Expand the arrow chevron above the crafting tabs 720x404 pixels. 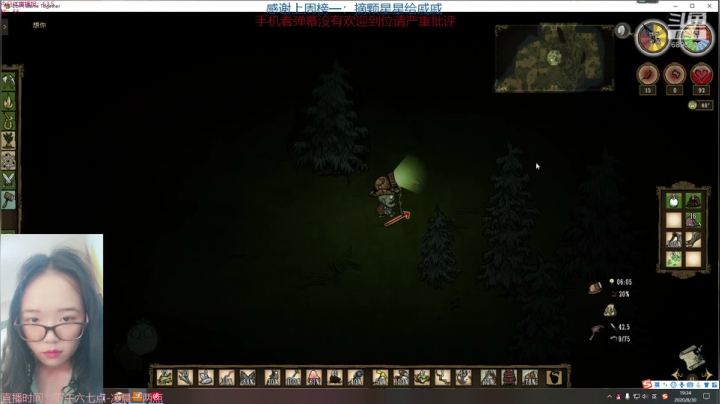pyautogui.click(x=5, y=27)
